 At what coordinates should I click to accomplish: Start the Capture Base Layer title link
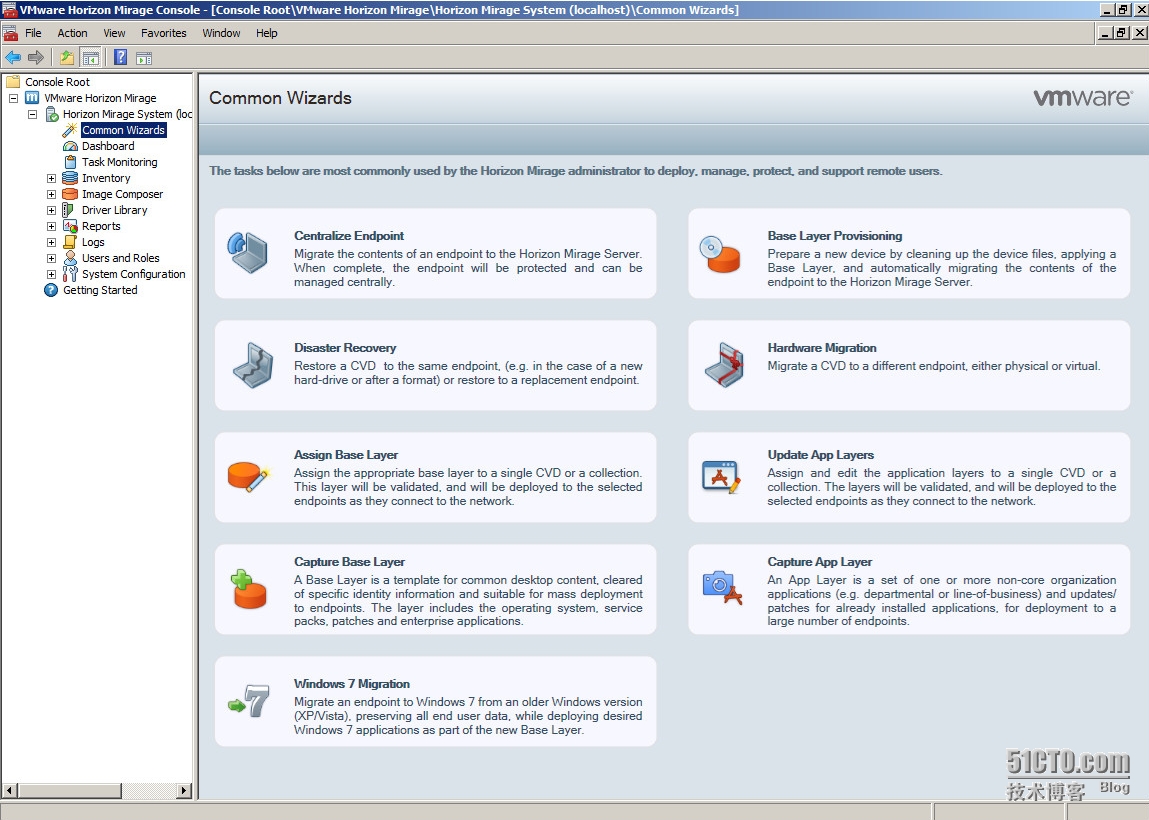[x=350, y=562]
